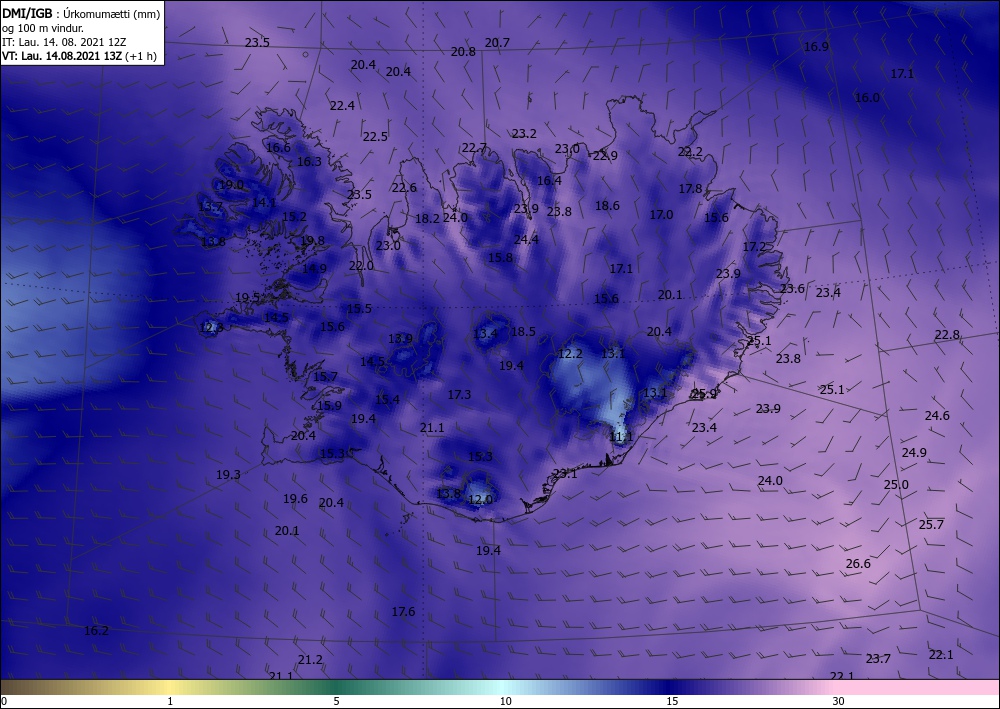Select the map value 23.7
Image resolution: width=1000 pixels, height=709 pixels.
click(x=878, y=659)
